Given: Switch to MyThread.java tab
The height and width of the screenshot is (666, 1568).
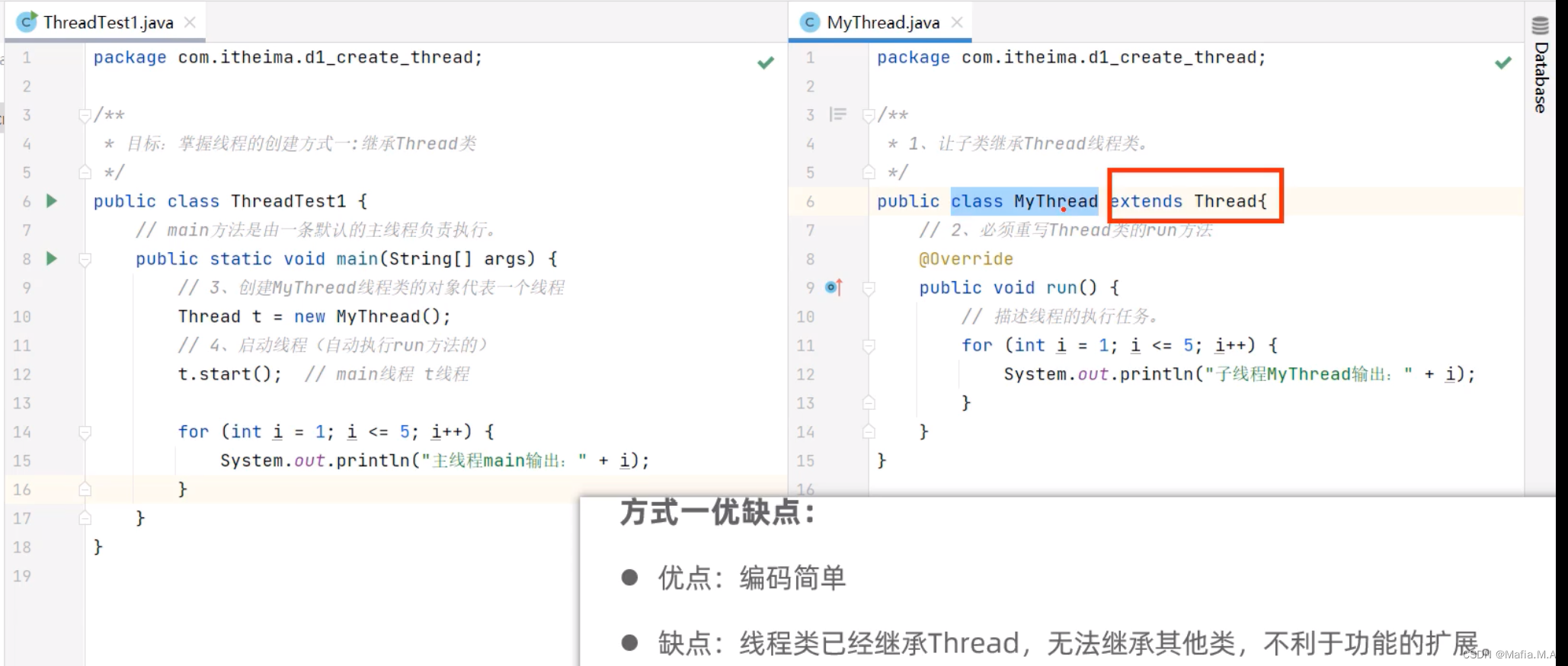Looking at the screenshot, I should (883, 22).
